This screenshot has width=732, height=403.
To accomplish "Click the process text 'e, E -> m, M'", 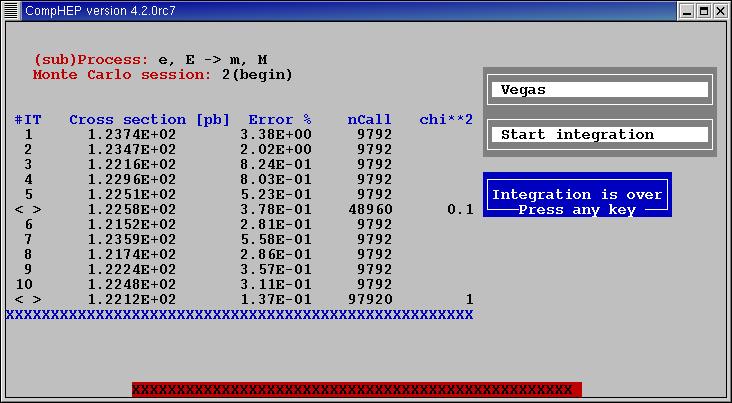I will pyautogui.click(x=212, y=60).
